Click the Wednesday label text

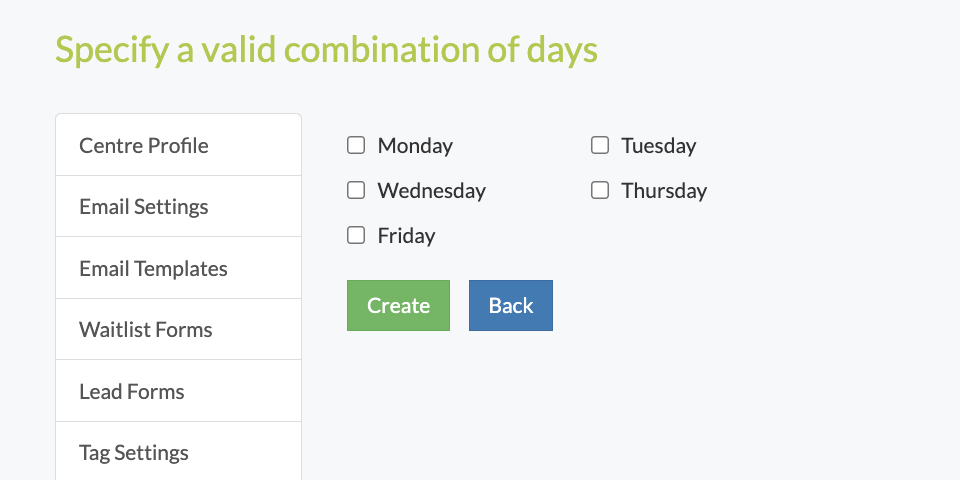click(x=432, y=190)
